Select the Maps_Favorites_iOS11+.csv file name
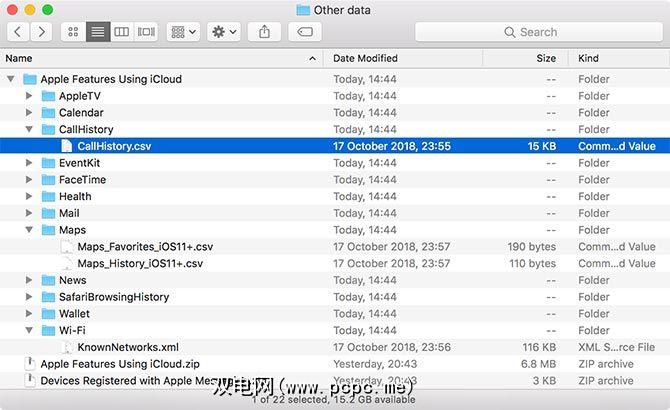Image resolution: width=670 pixels, height=410 pixels. tap(145, 247)
